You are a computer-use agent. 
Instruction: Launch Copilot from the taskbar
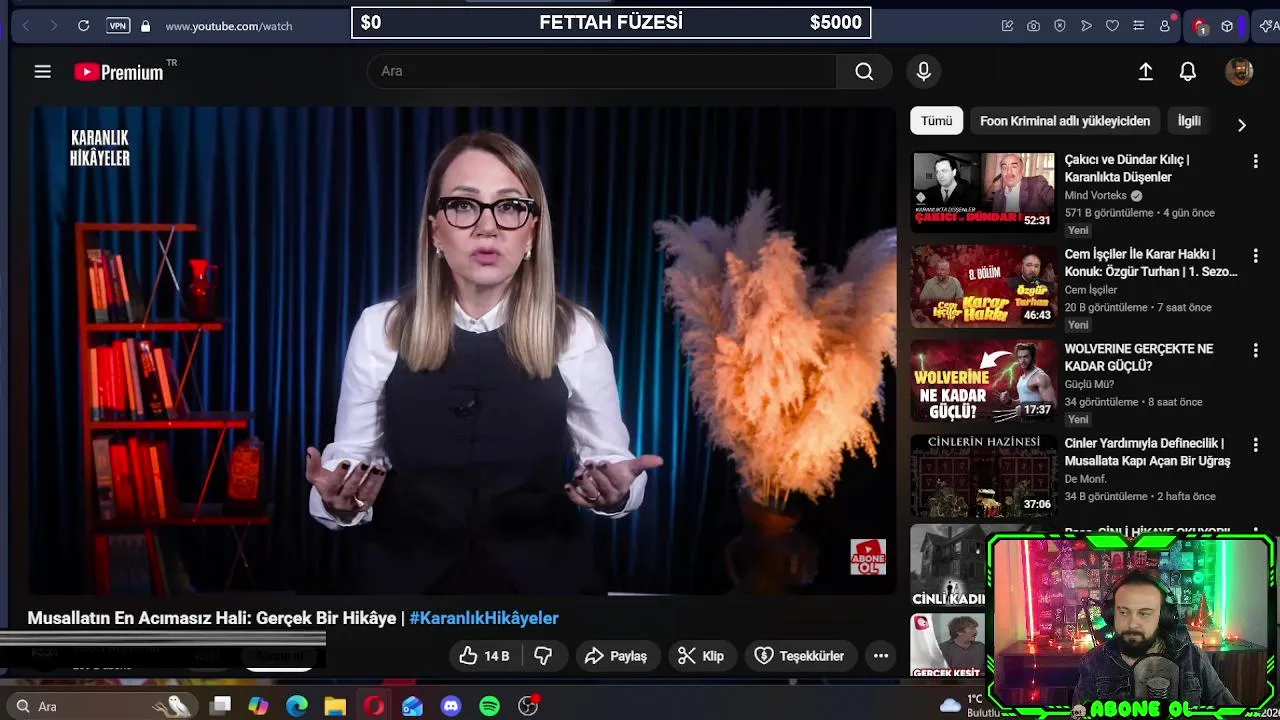click(x=259, y=706)
